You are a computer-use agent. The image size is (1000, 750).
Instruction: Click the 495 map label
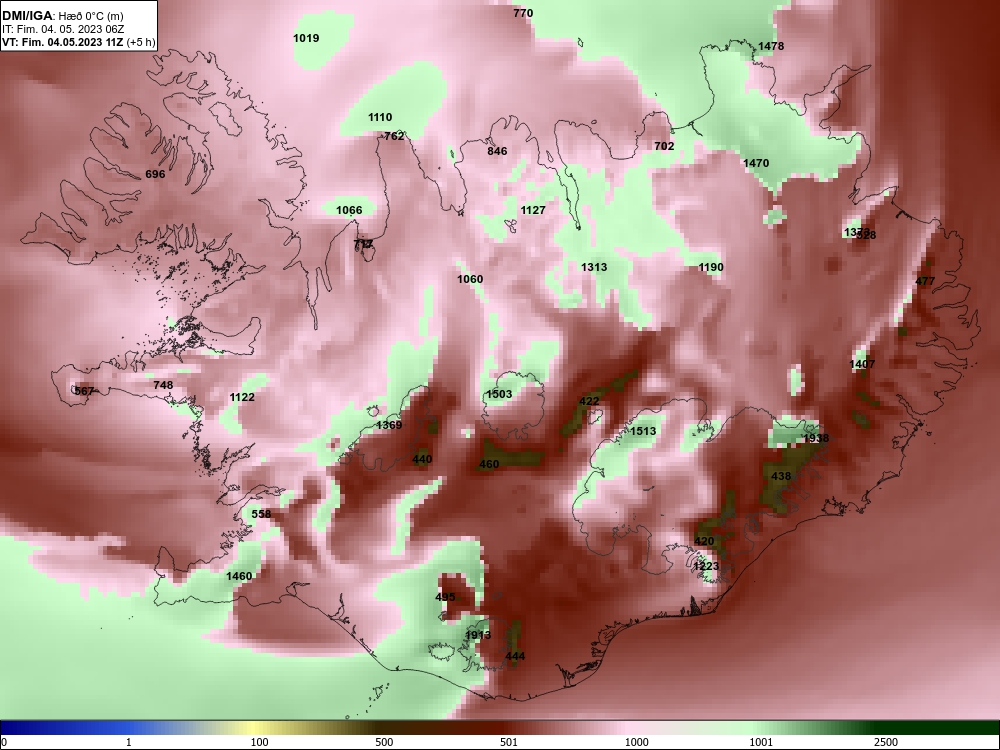coord(445,598)
